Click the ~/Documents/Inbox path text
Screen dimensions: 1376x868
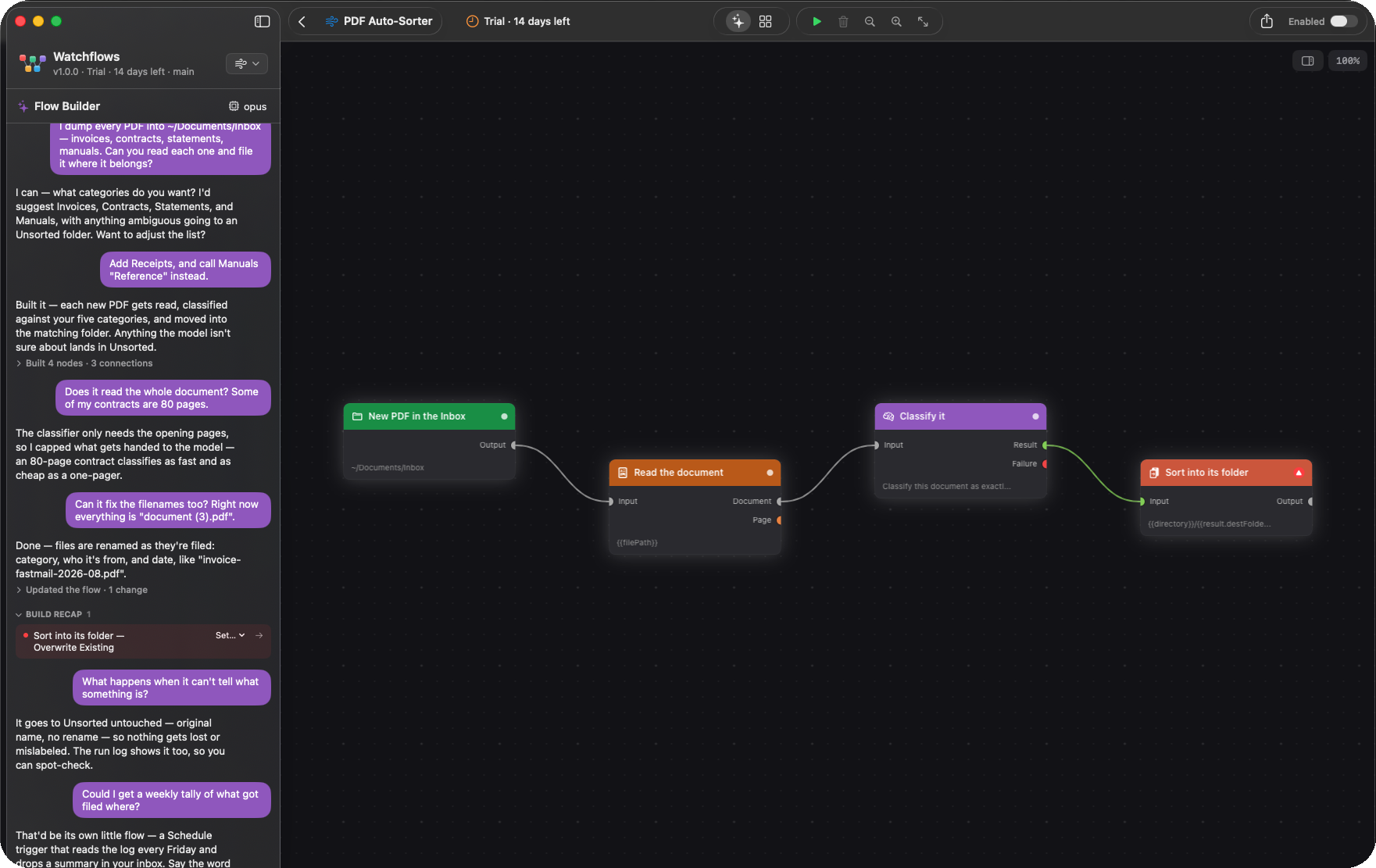click(388, 468)
